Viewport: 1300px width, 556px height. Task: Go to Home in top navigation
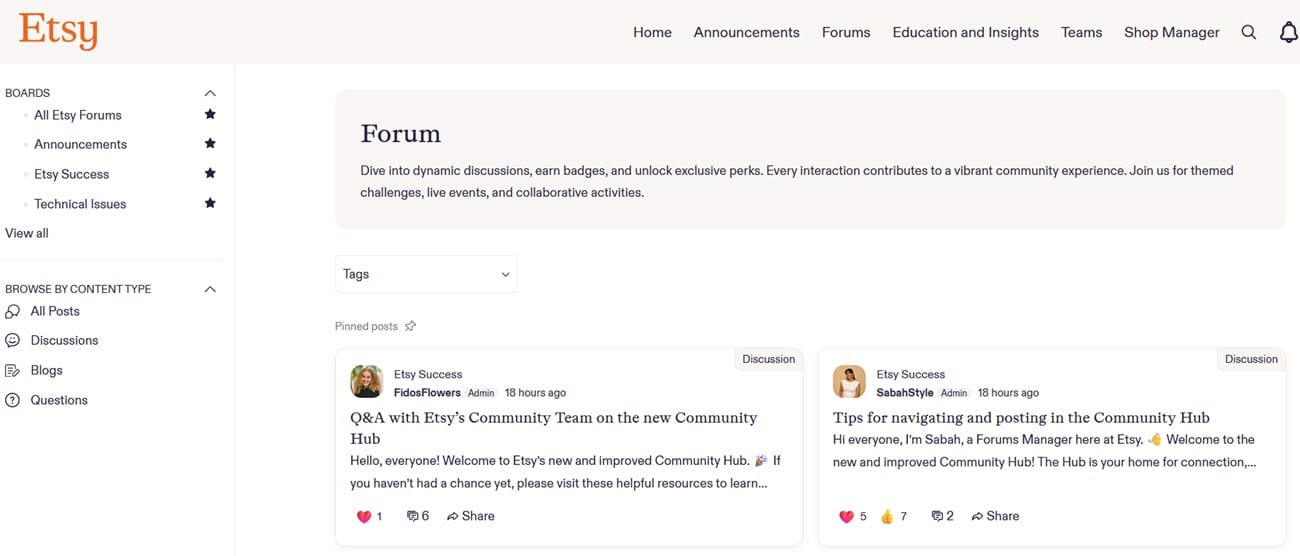coord(652,32)
